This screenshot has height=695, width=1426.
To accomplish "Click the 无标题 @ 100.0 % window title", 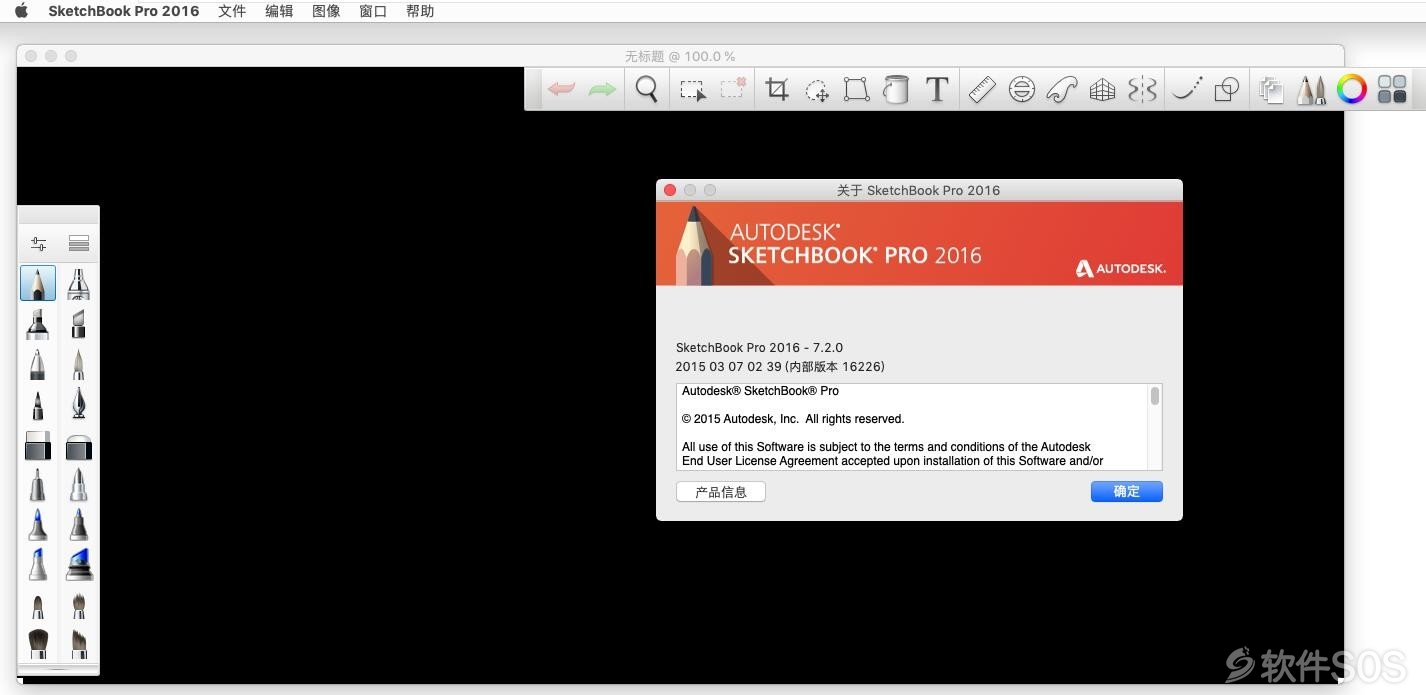I will [x=680, y=56].
